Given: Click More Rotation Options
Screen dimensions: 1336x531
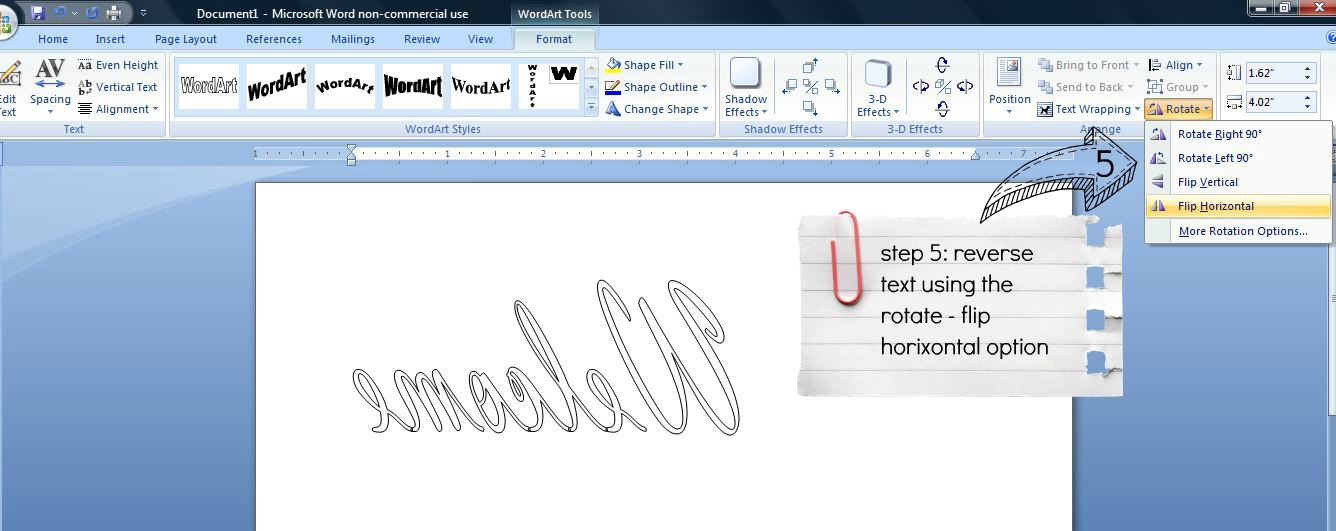Looking at the screenshot, I should click(x=1242, y=231).
